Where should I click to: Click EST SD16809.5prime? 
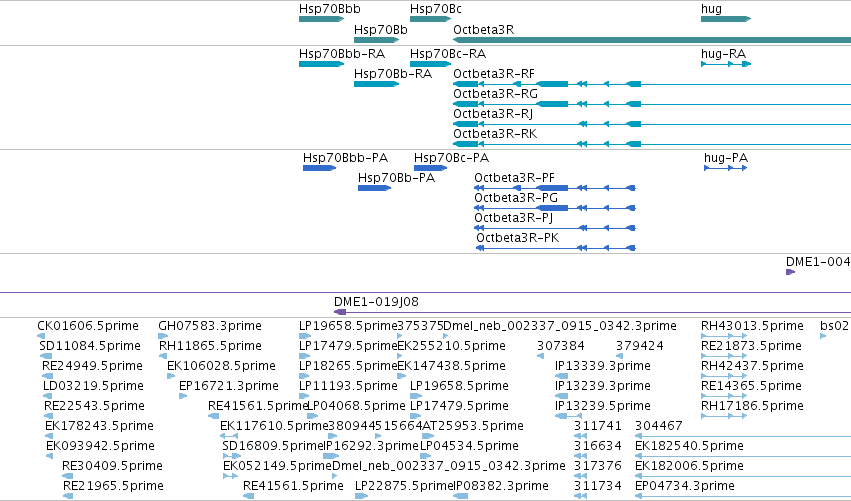(273, 446)
